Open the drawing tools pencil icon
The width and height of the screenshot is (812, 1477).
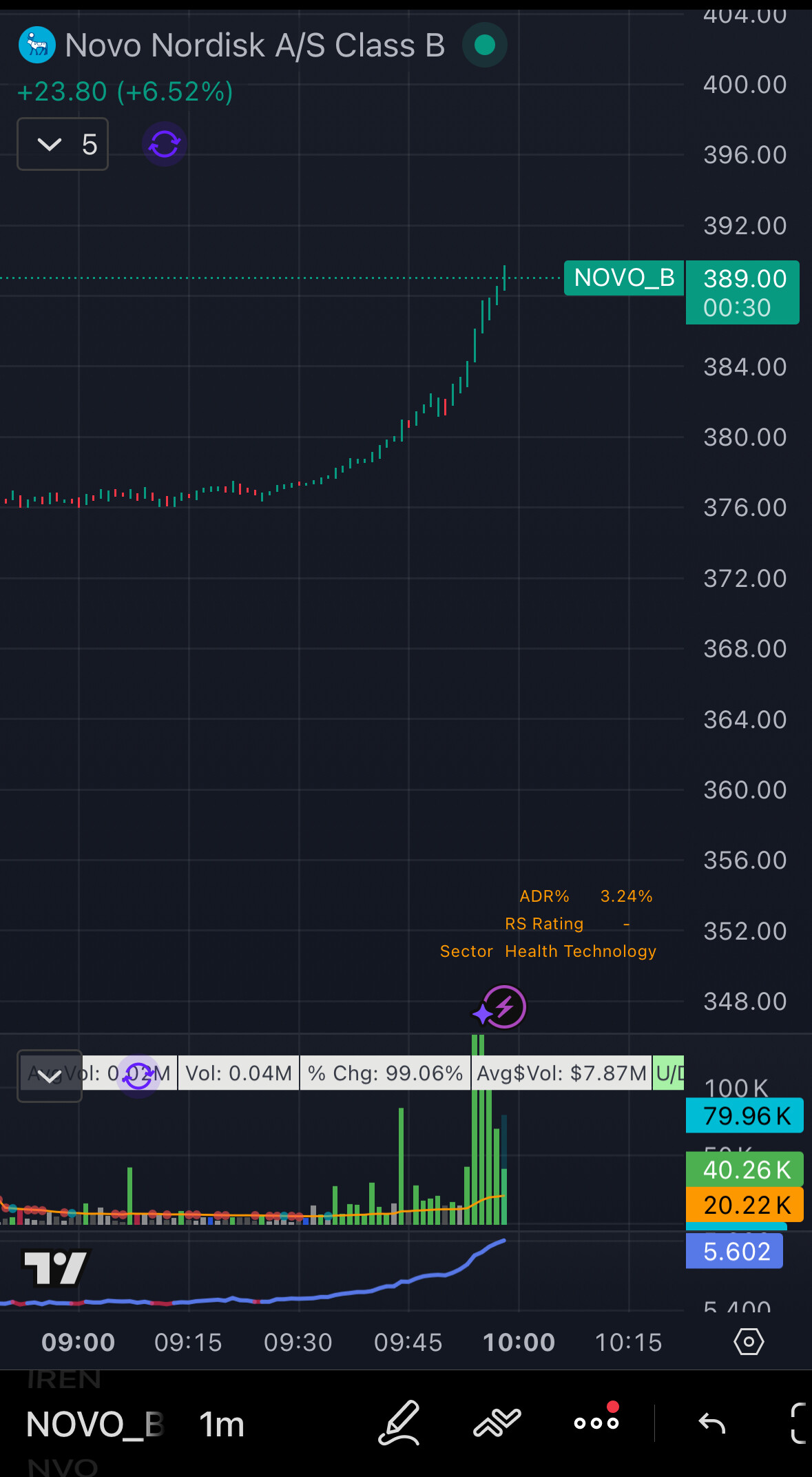pyautogui.click(x=399, y=1423)
